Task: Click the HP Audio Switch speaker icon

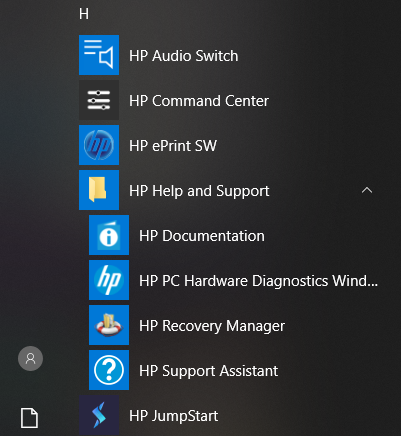Action: coord(99,55)
